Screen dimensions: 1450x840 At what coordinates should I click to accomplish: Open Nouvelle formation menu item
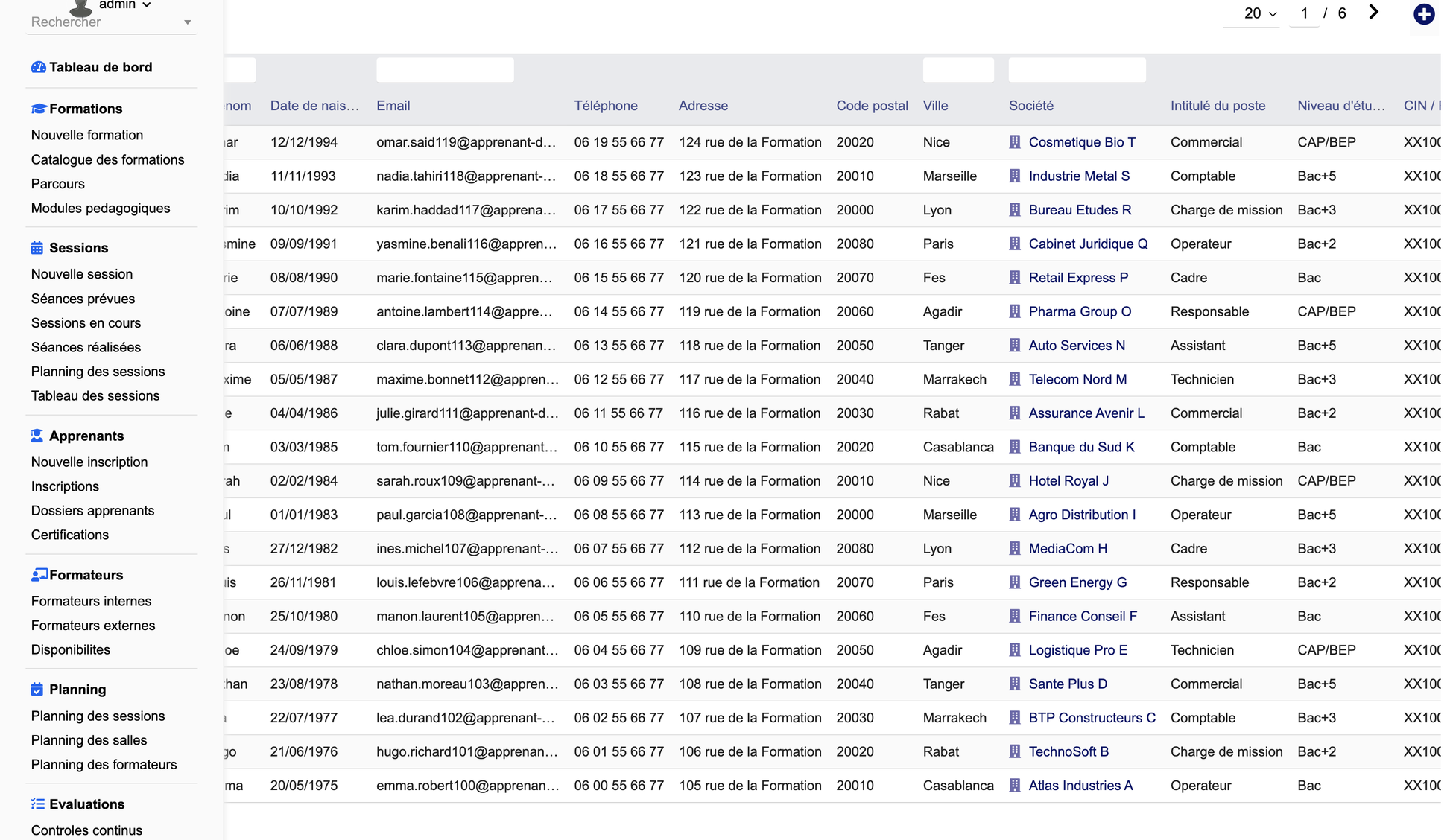87,135
